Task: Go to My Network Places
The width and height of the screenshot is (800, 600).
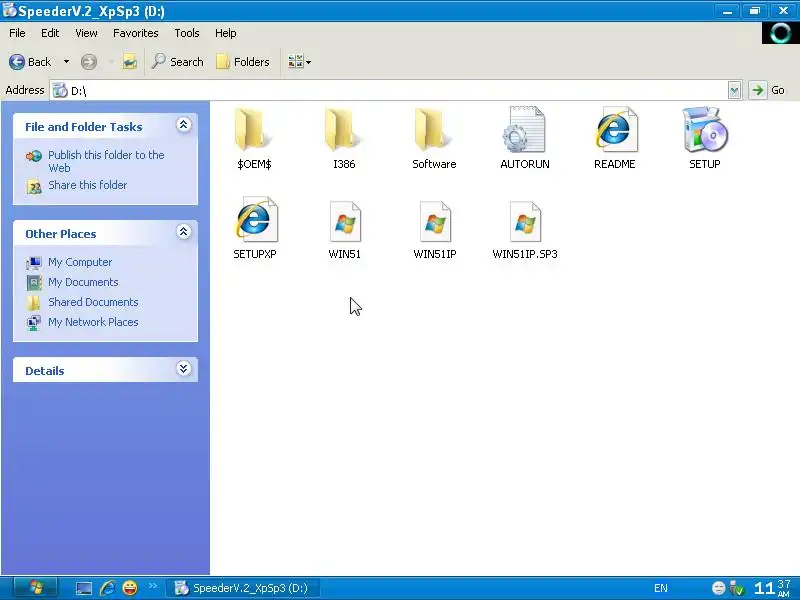Action: tap(93, 322)
